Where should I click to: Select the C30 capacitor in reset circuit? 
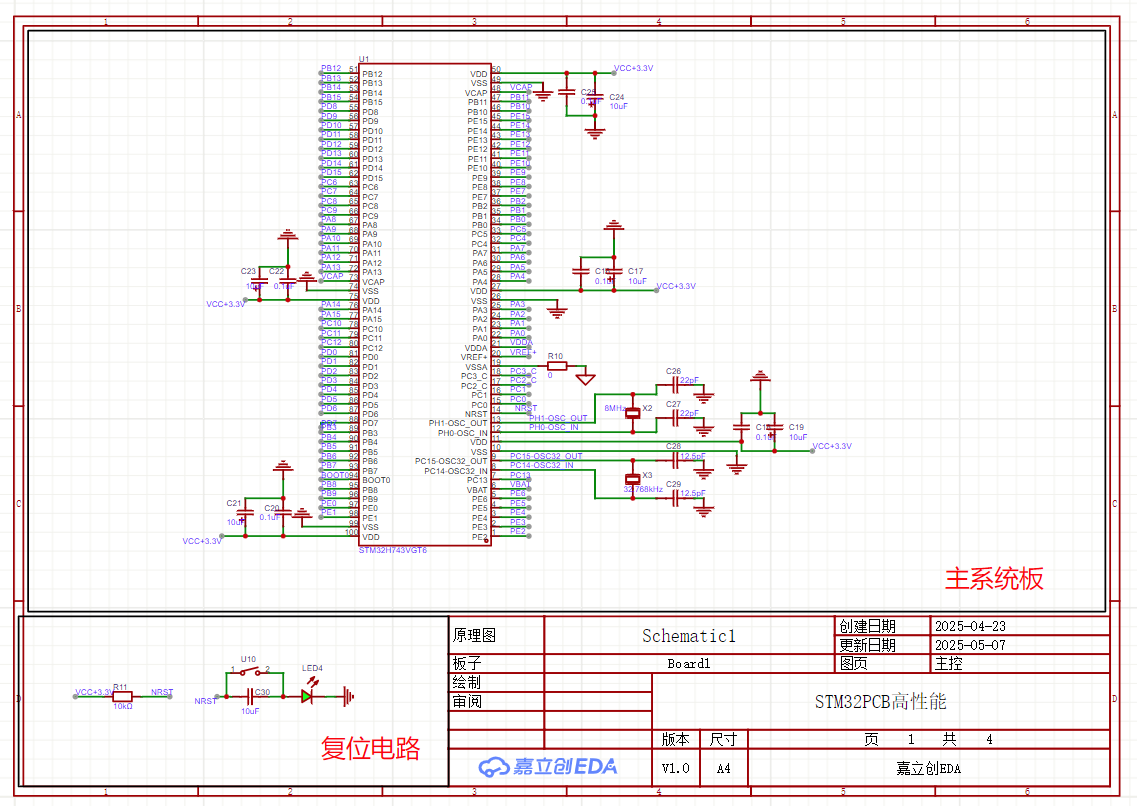pyautogui.click(x=249, y=697)
